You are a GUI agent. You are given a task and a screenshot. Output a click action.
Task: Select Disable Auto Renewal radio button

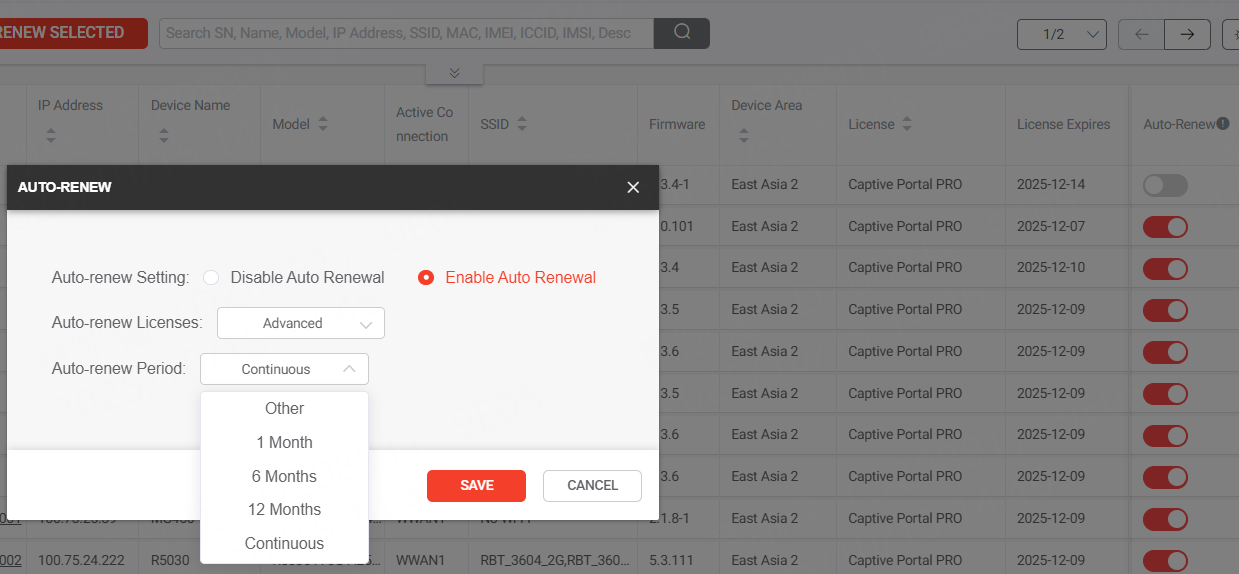(x=211, y=277)
